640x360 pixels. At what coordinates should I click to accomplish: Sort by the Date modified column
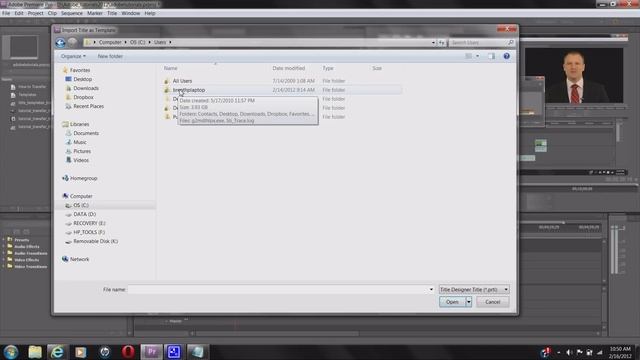tap(289, 68)
